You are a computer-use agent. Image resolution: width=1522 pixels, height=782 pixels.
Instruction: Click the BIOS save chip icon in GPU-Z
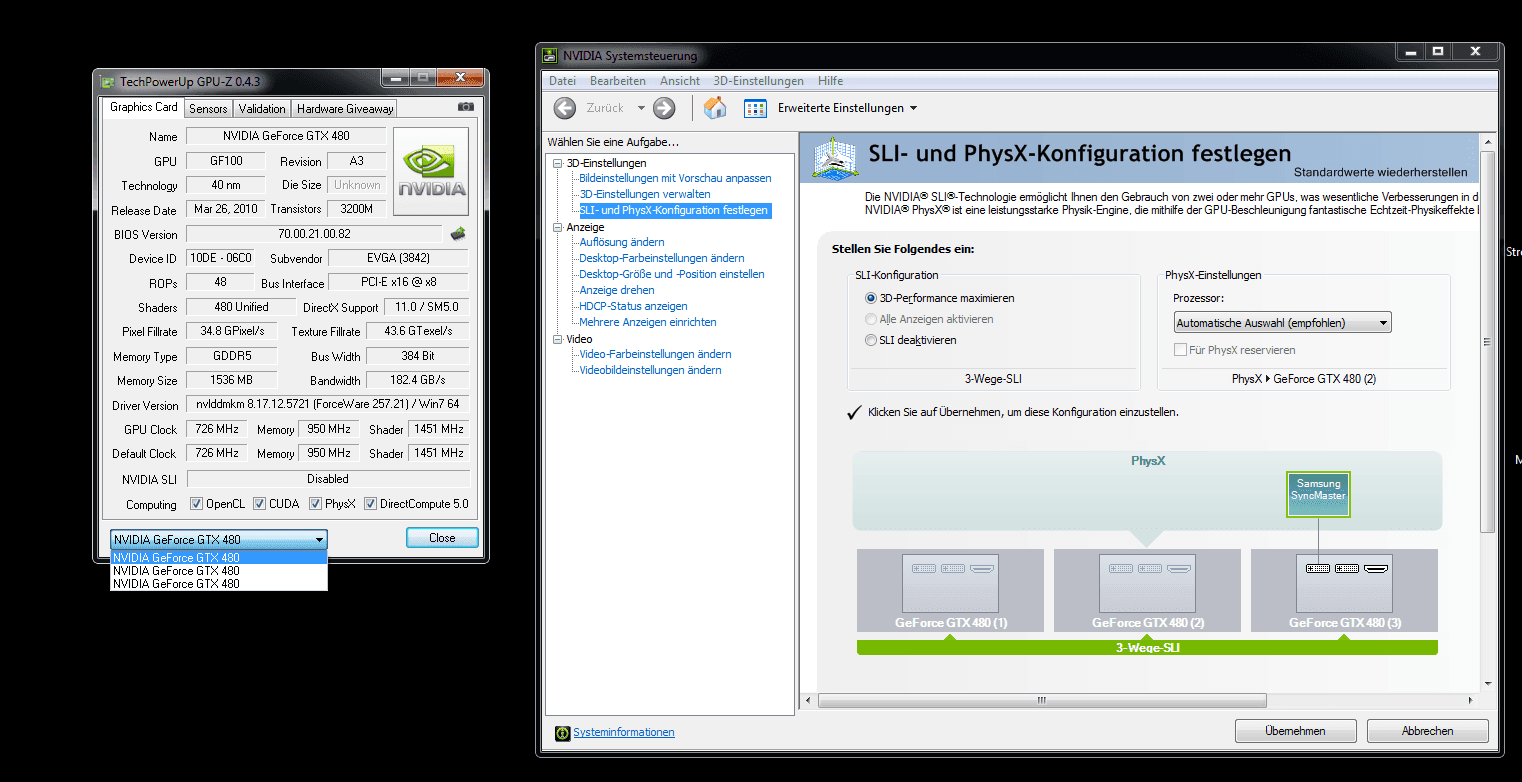tap(458, 234)
